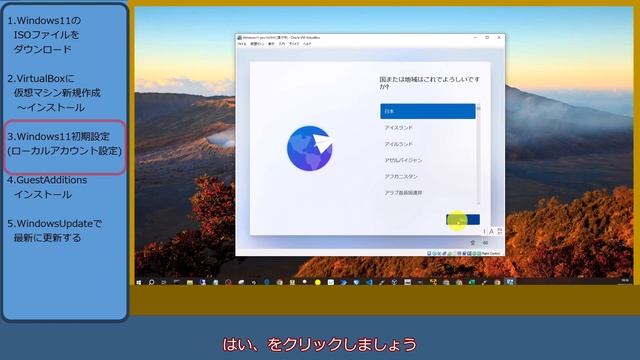Click the volume icon in Windows 11 setup
Image resolution: width=640 pixels, height=360 pixels.
485,243
